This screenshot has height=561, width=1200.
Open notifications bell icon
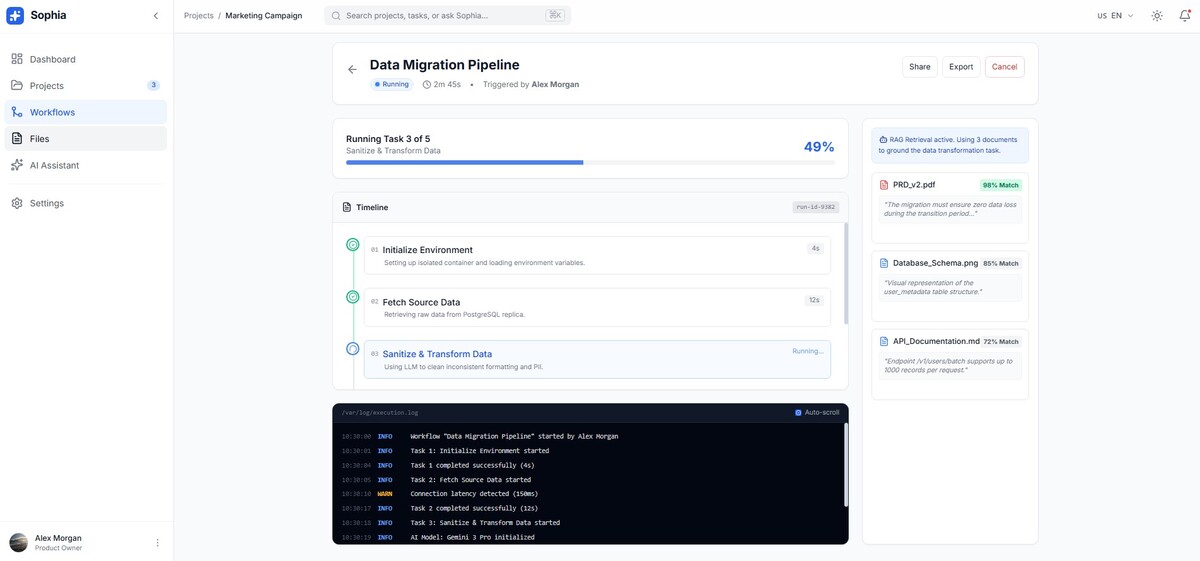click(1185, 16)
